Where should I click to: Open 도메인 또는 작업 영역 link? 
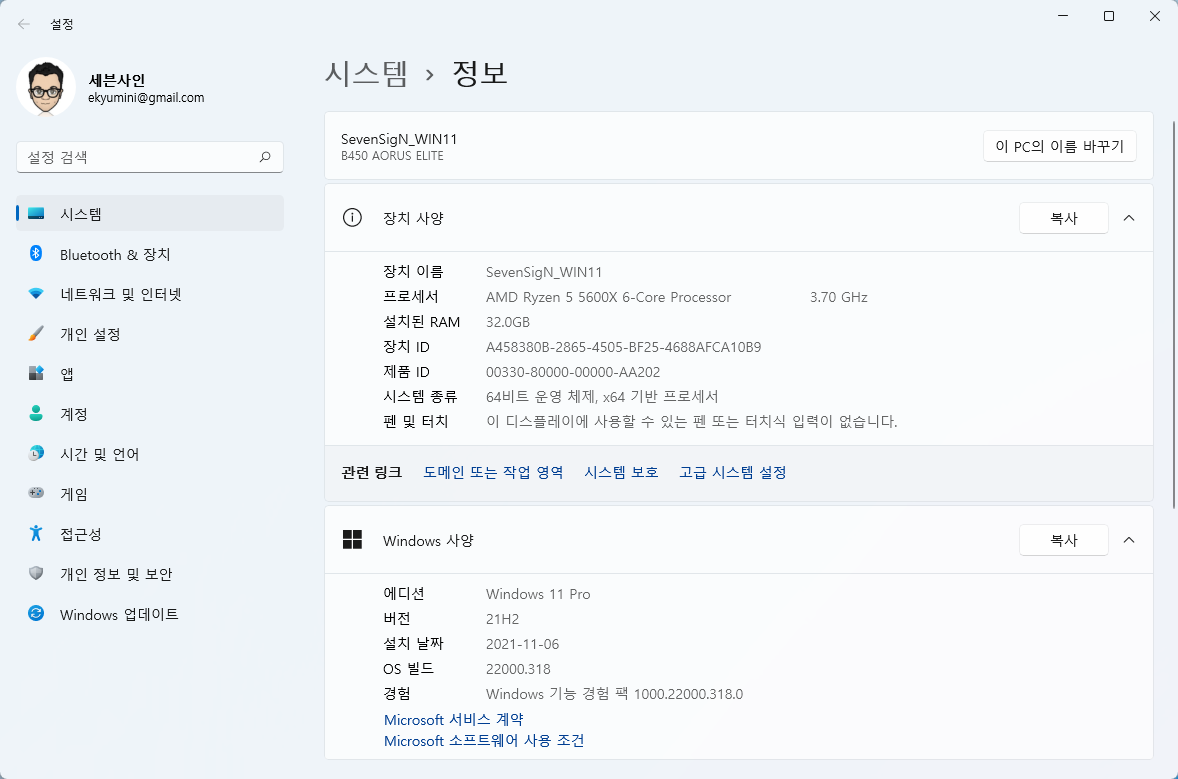coord(493,473)
